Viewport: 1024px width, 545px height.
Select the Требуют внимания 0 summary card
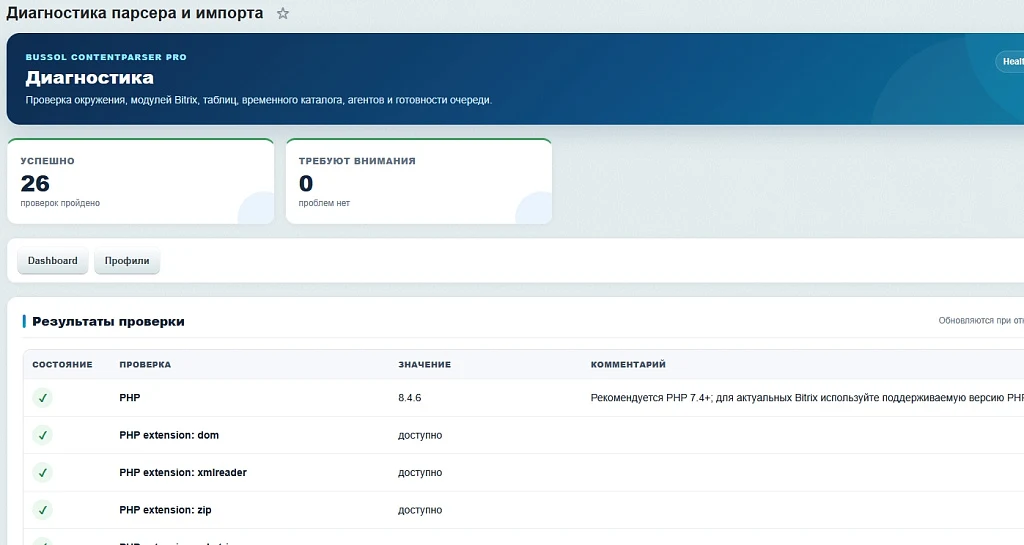(x=419, y=181)
